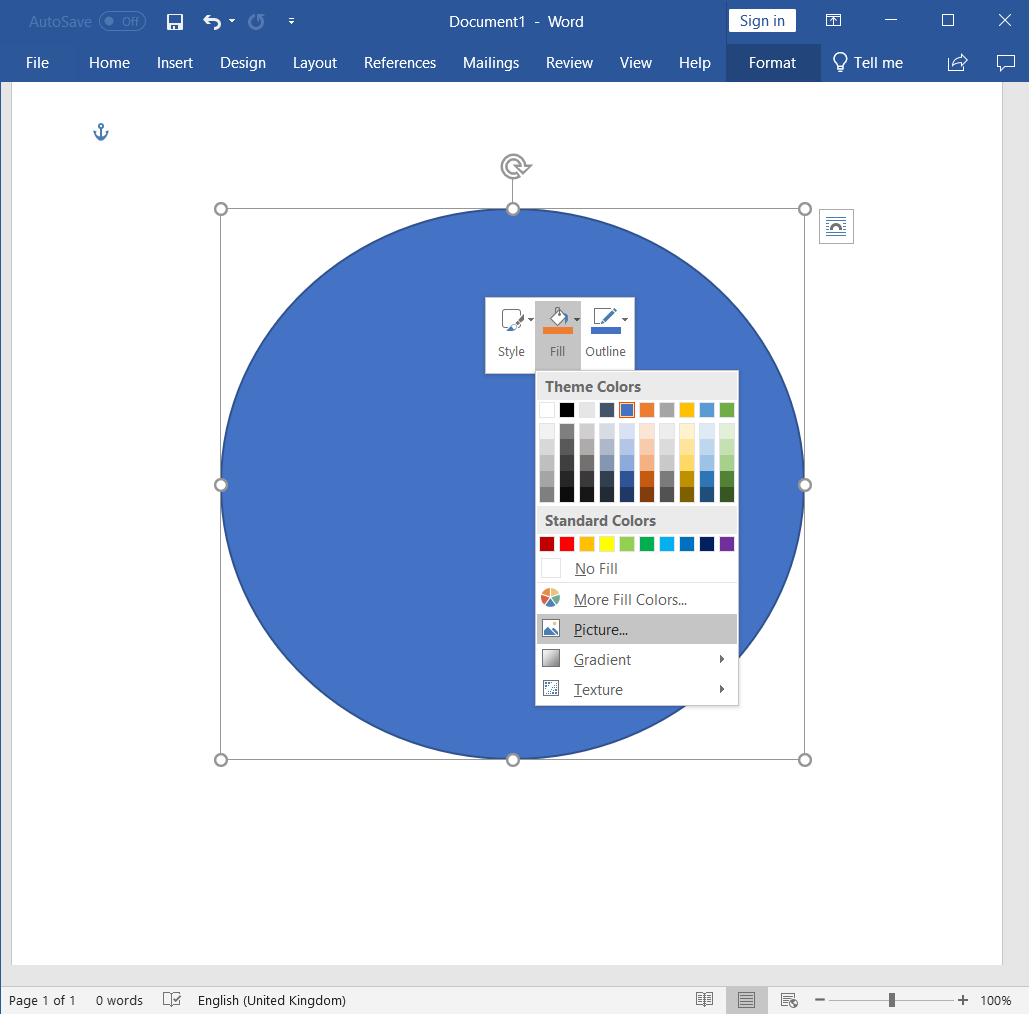Expand the Texture submenu
The image size is (1029, 1014).
(x=598, y=689)
